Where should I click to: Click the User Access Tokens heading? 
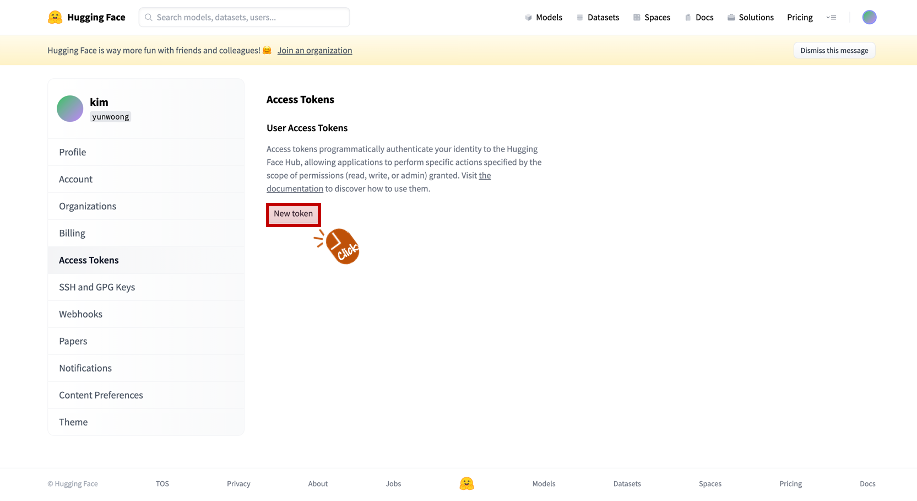307,128
